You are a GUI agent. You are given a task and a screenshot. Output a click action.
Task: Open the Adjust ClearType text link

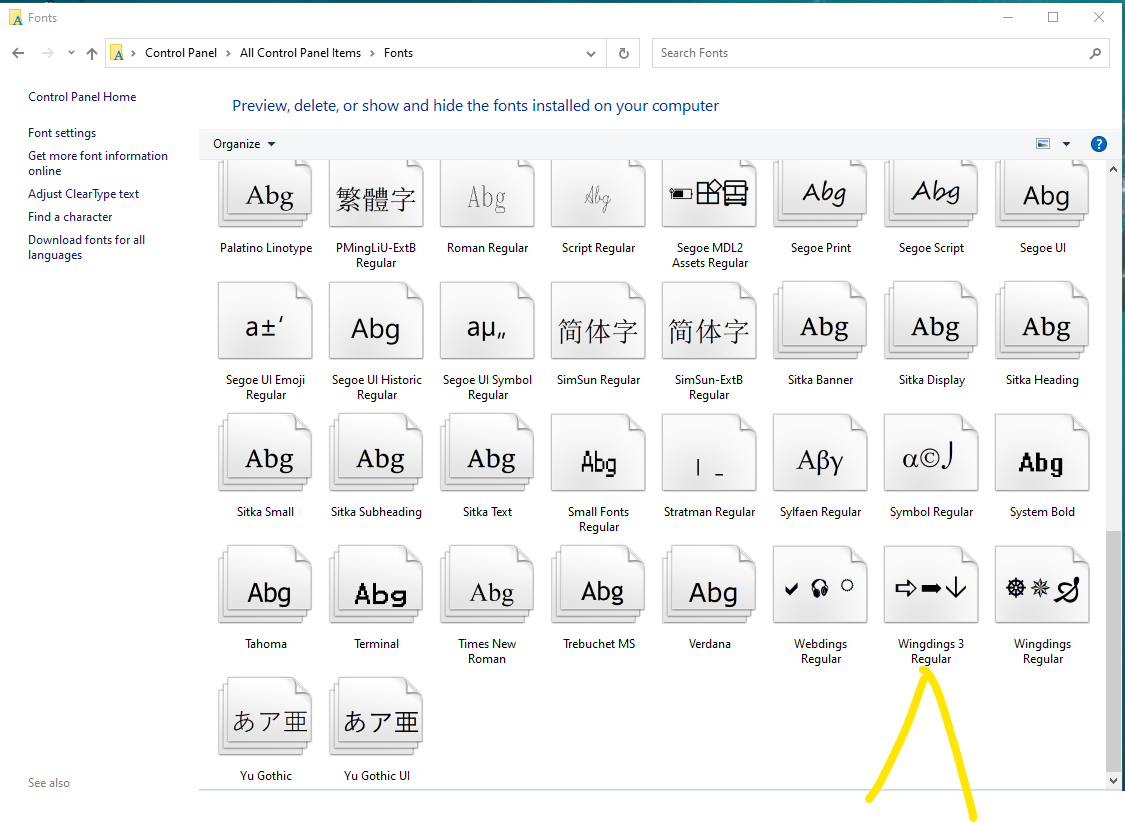coord(83,194)
